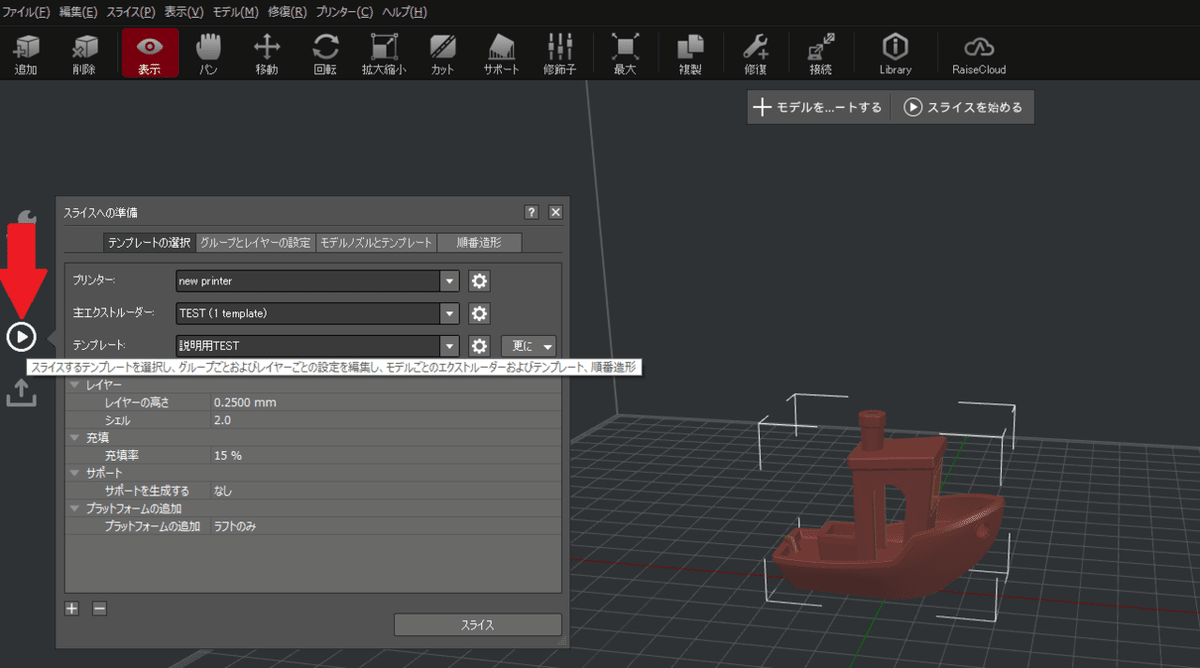Image resolution: width=1200 pixels, height=668 pixels.
Task: Open the 修復(R) menu
Action: [x=287, y=12]
